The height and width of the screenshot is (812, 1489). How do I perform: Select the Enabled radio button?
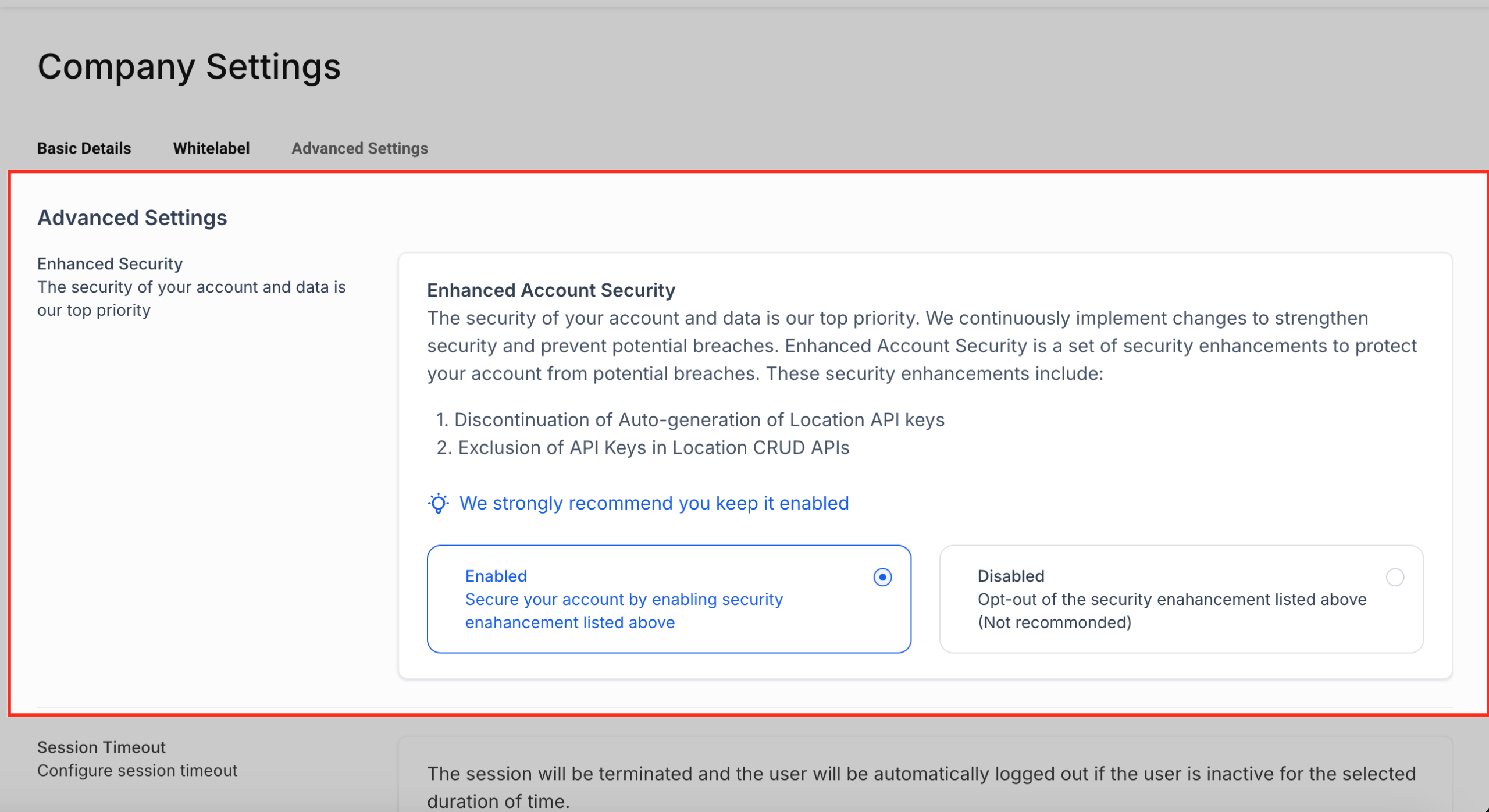pos(883,577)
